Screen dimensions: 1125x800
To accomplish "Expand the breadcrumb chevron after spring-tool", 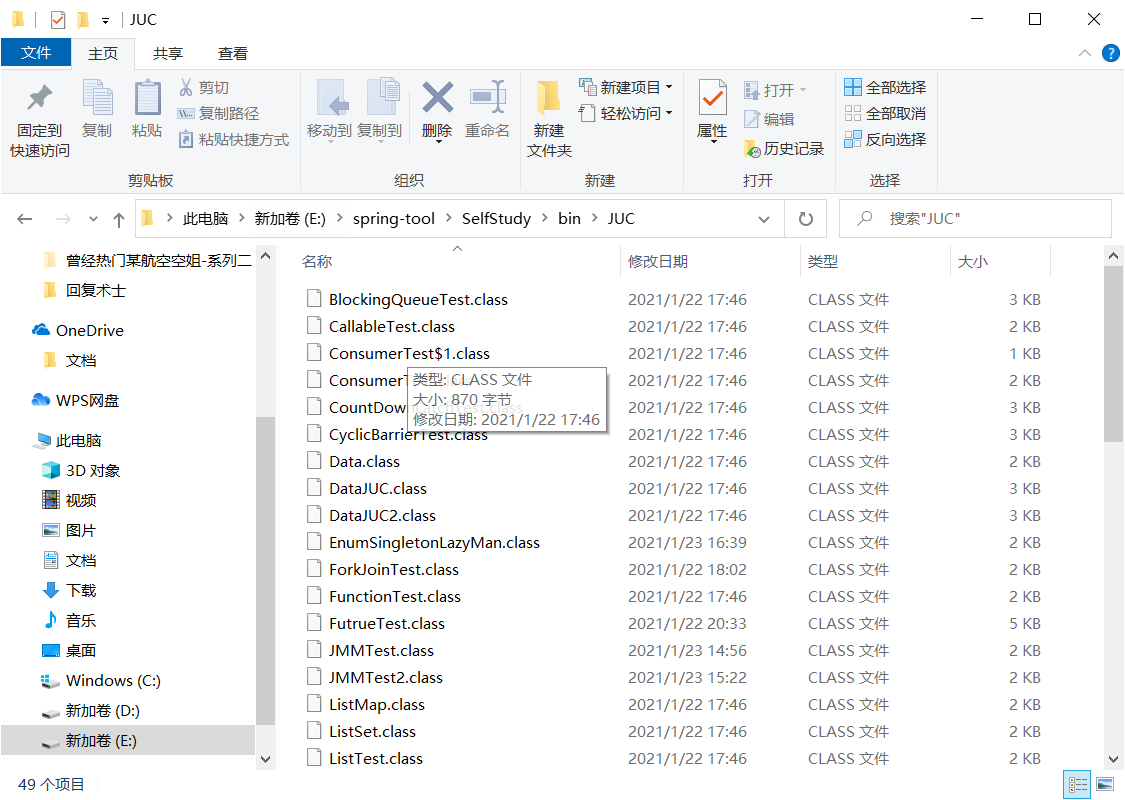I will pos(448,218).
